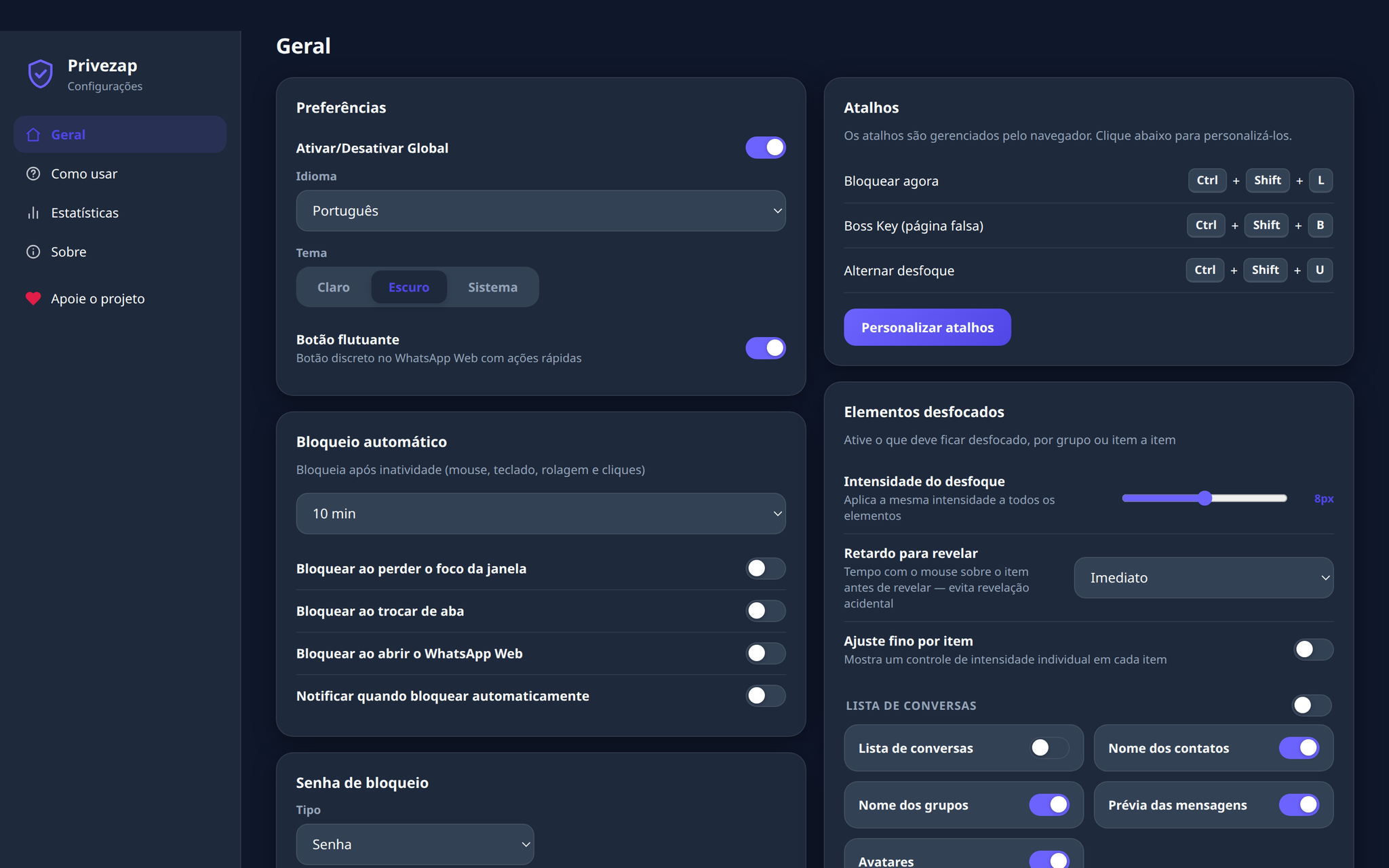Click the red heart icon for Apoie o projeto
Screen dimensions: 1389x868
point(33,298)
